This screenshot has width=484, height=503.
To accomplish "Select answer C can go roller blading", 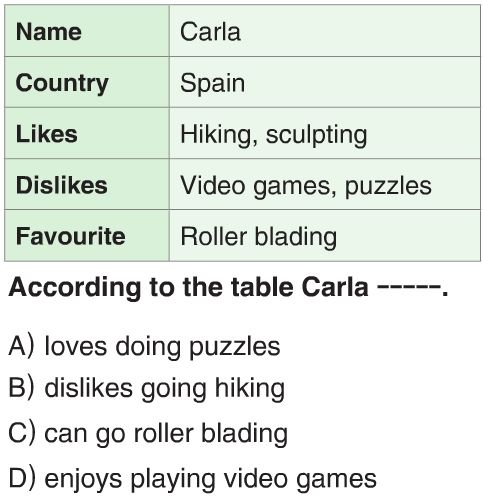I will tap(148, 434).
